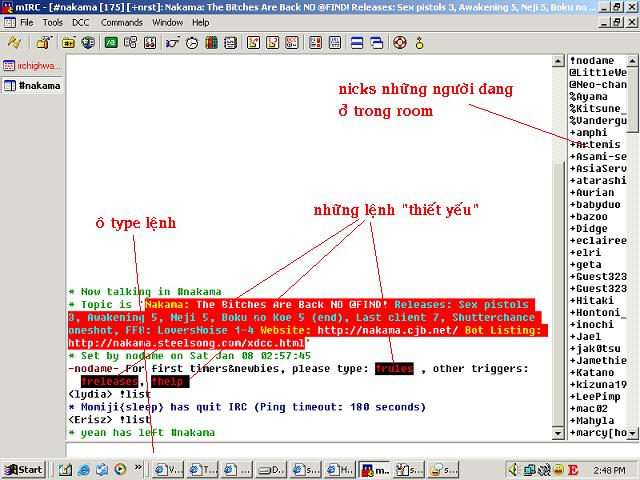Select +Didge in the nick list

point(589,229)
